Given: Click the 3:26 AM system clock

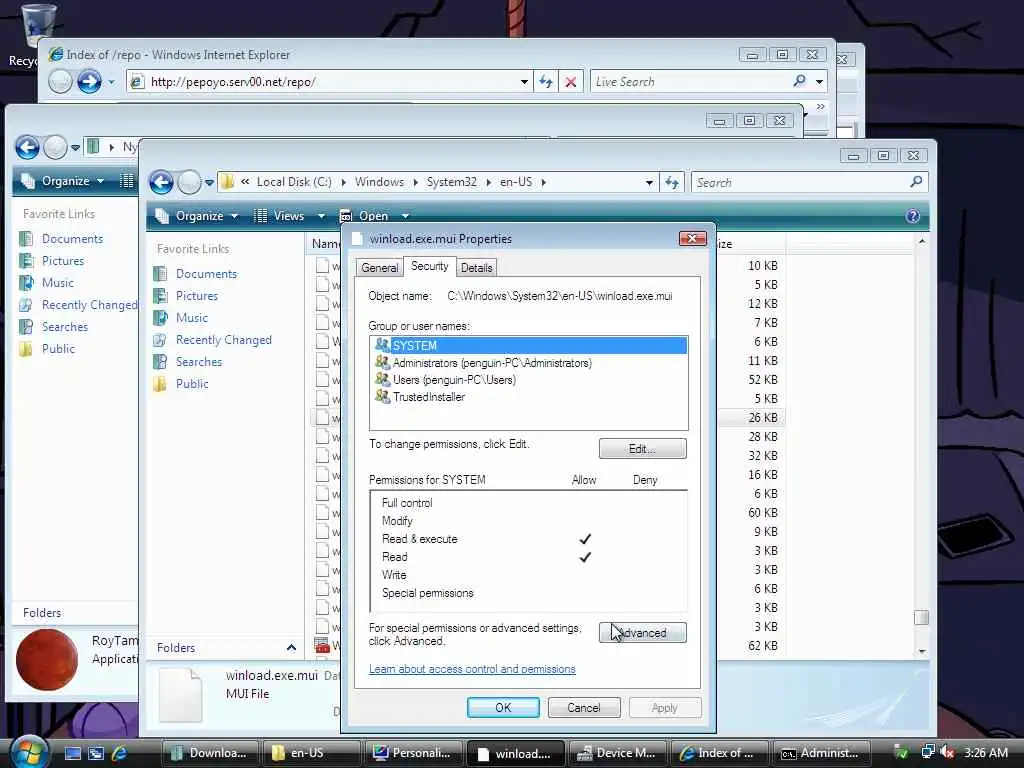Looking at the screenshot, I should (x=985, y=753).
